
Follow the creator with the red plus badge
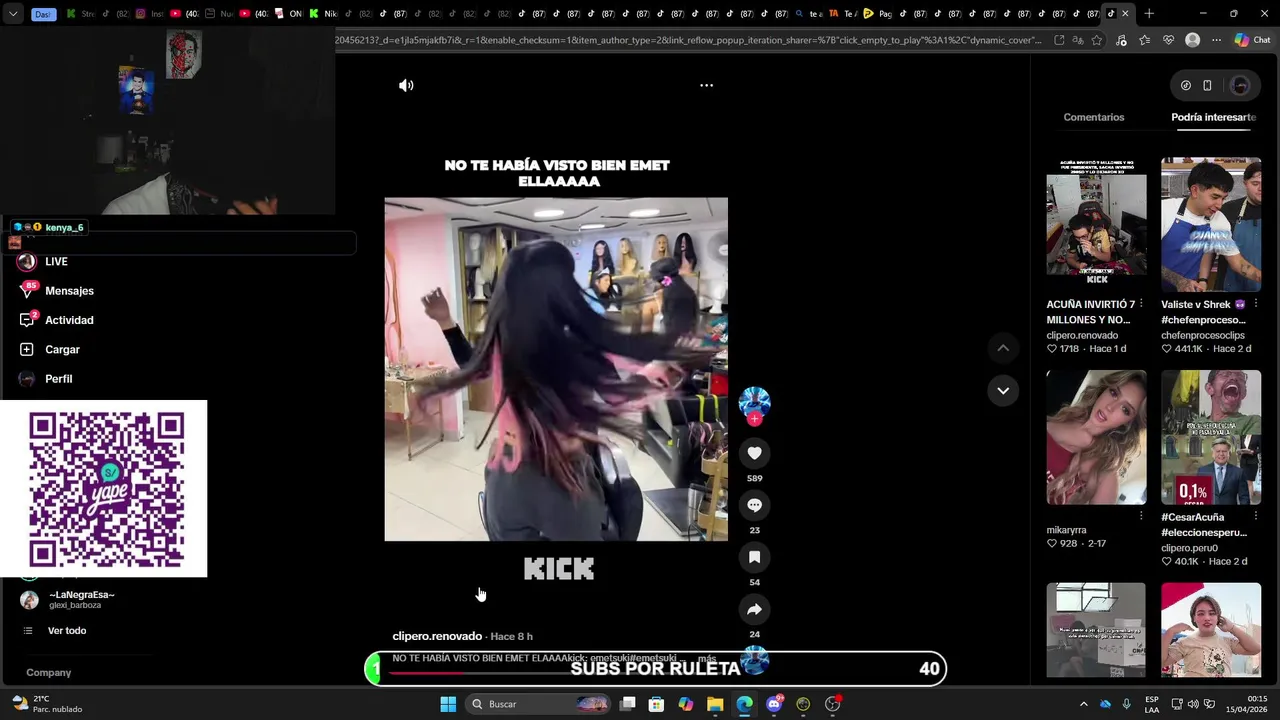pyautogui.click(x=754, y=420)
